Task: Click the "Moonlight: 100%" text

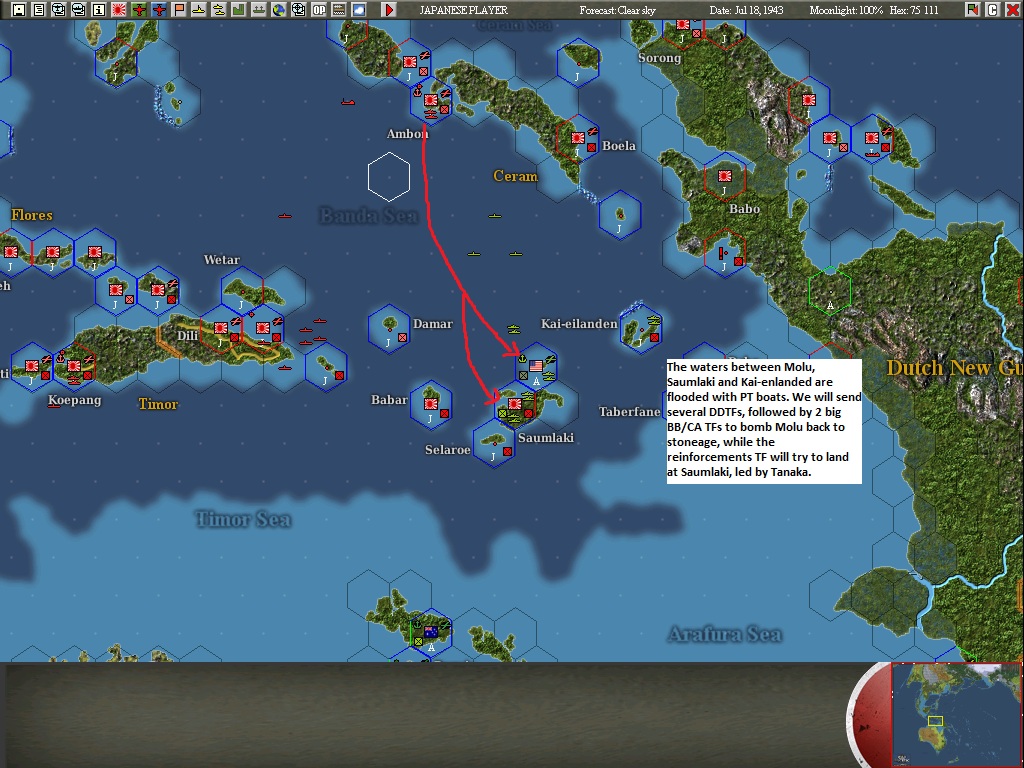Action: click(846, 10)
